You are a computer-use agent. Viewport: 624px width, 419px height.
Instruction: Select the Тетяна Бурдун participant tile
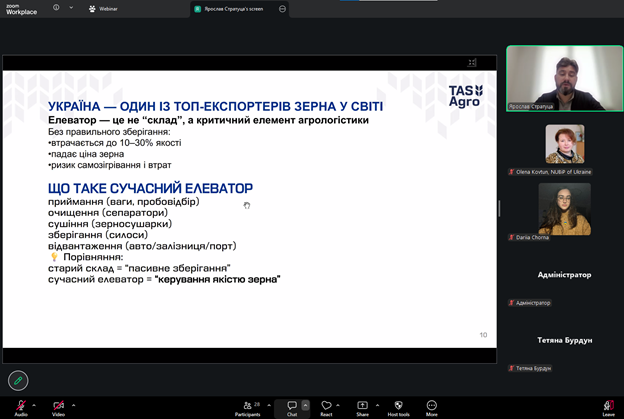(x=564, y=340)
